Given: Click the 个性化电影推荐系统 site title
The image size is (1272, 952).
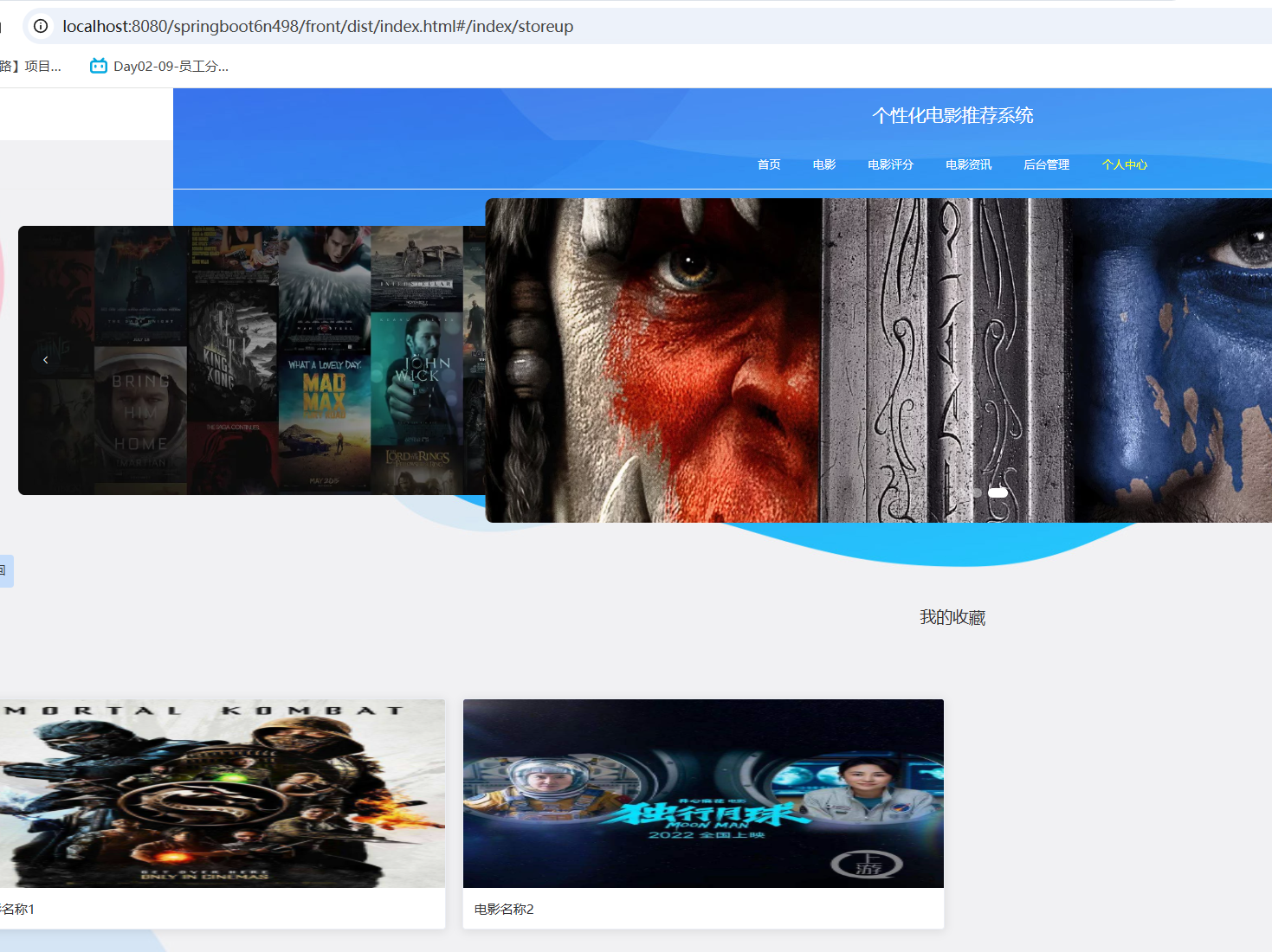Looking at the screenshot, I should 952,115.
